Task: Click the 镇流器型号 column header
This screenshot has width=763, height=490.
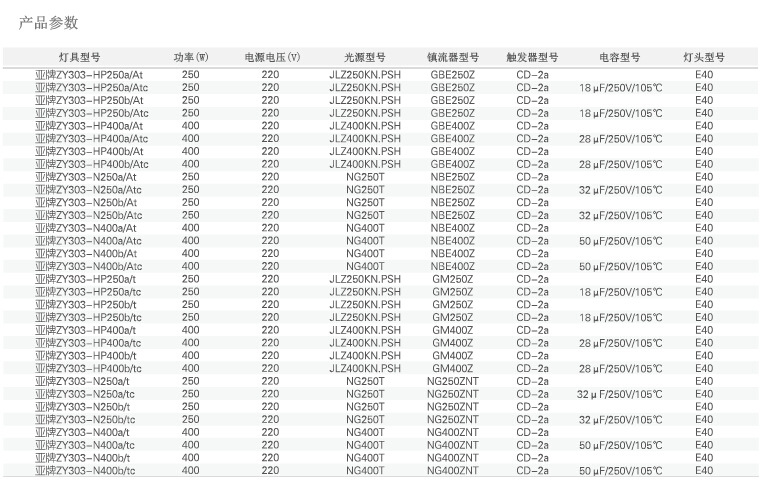Action: [x=453, y=57]
